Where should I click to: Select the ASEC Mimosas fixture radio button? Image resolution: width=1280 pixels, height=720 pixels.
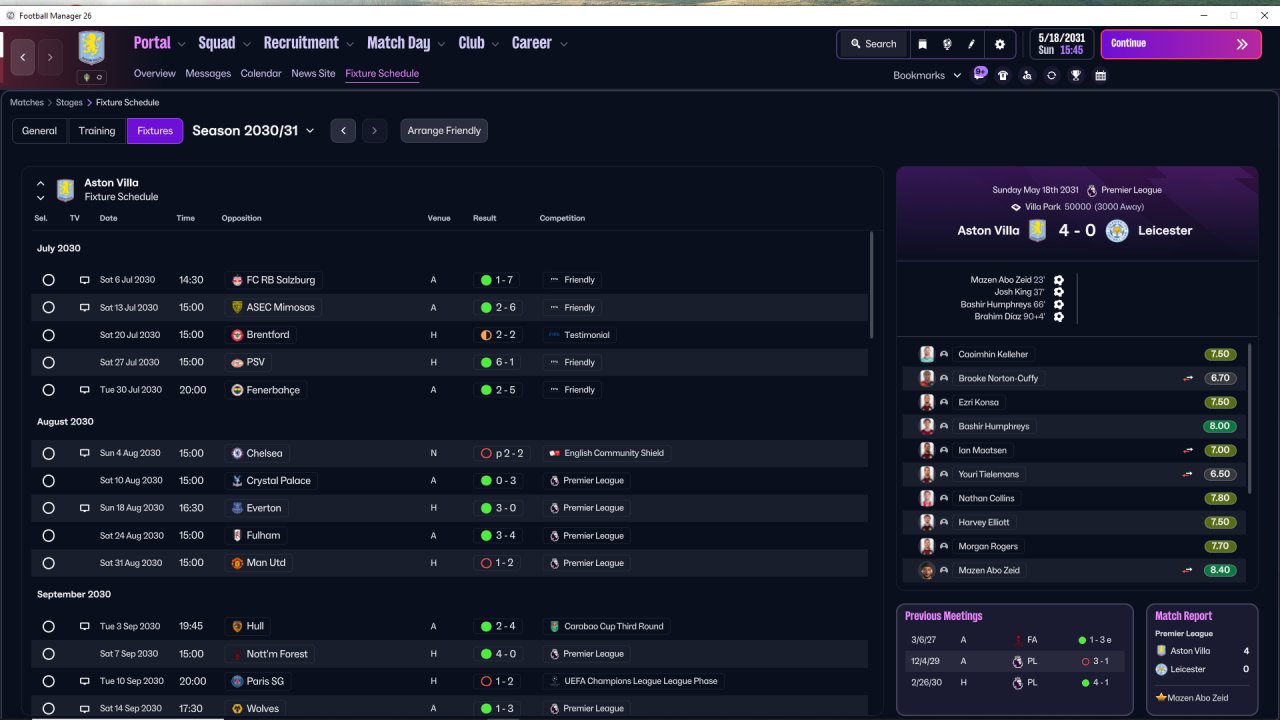(48, 308)
